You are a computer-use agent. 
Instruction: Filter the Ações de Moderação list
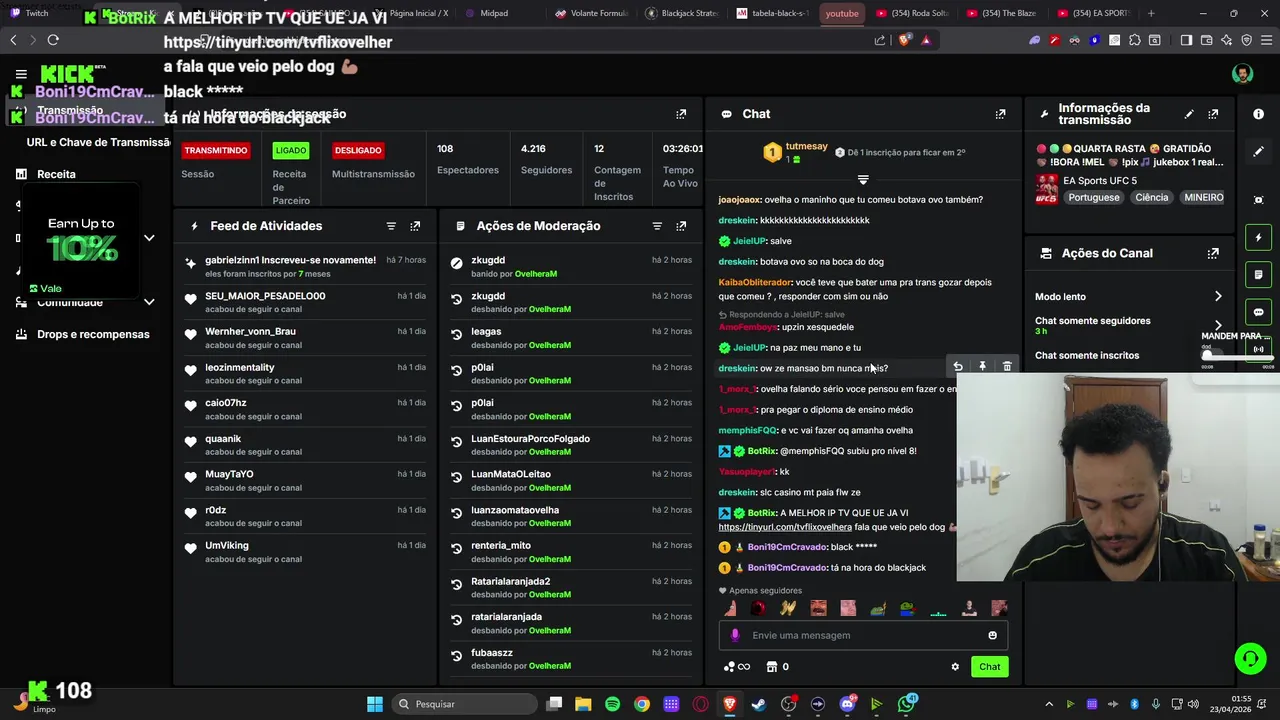pos(657,226)
